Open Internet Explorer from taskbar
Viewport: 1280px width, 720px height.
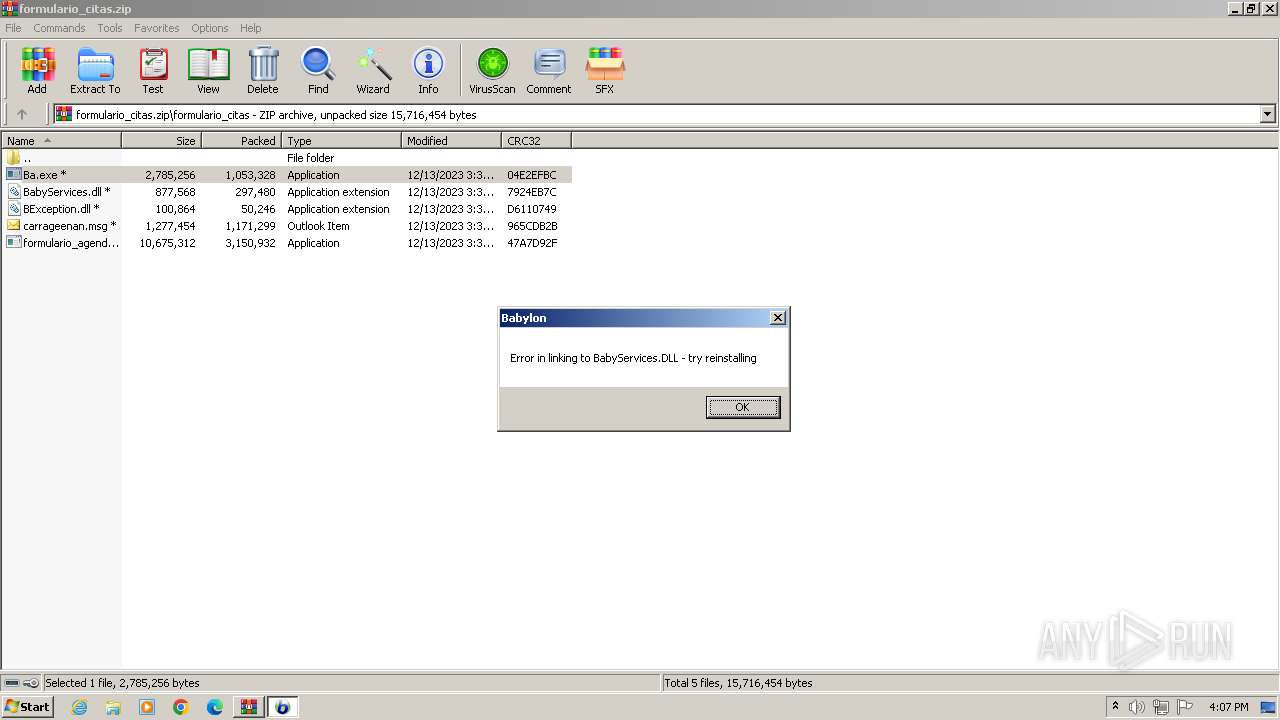tap(79, 707)
